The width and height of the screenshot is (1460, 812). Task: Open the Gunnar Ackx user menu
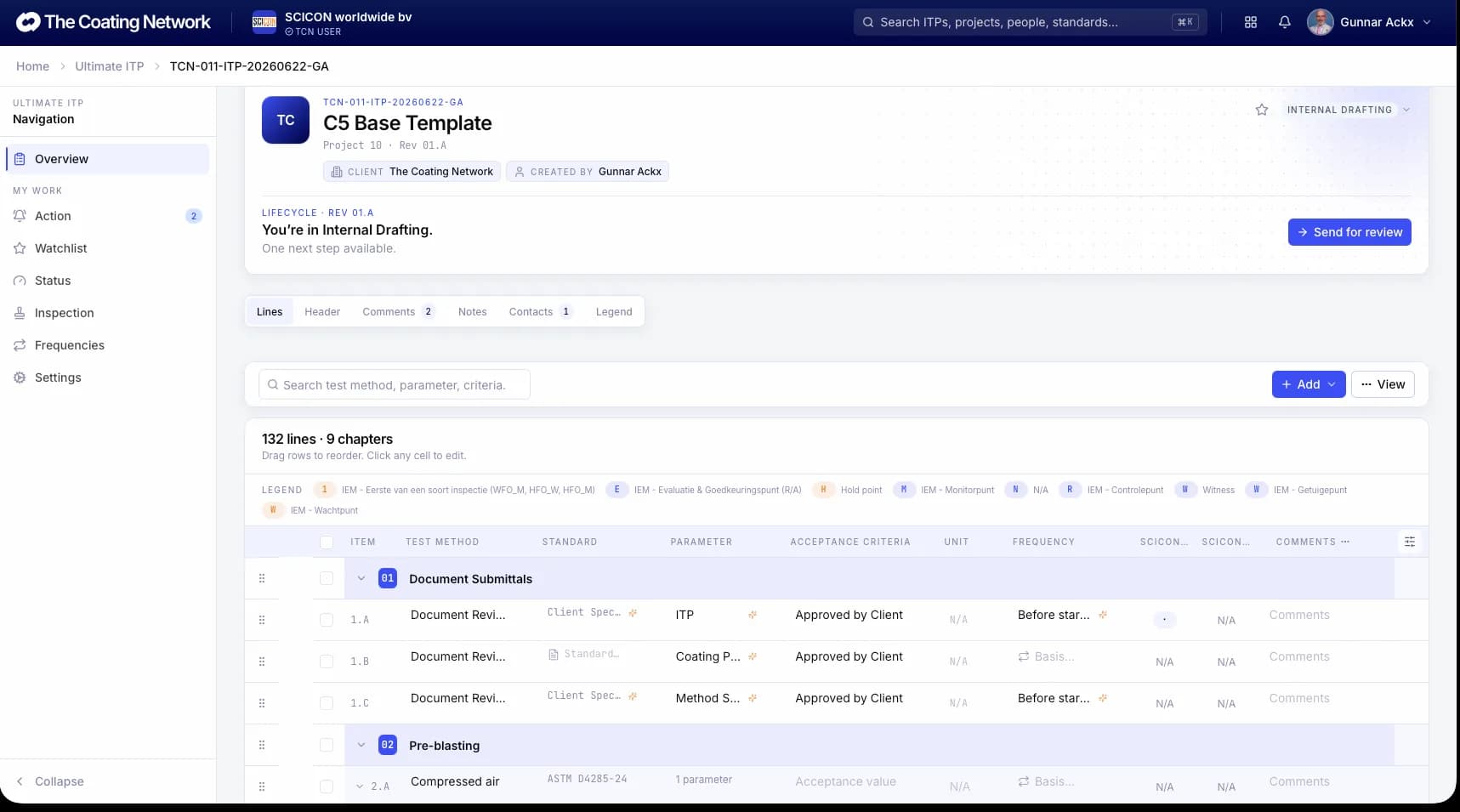[1369, 22]
